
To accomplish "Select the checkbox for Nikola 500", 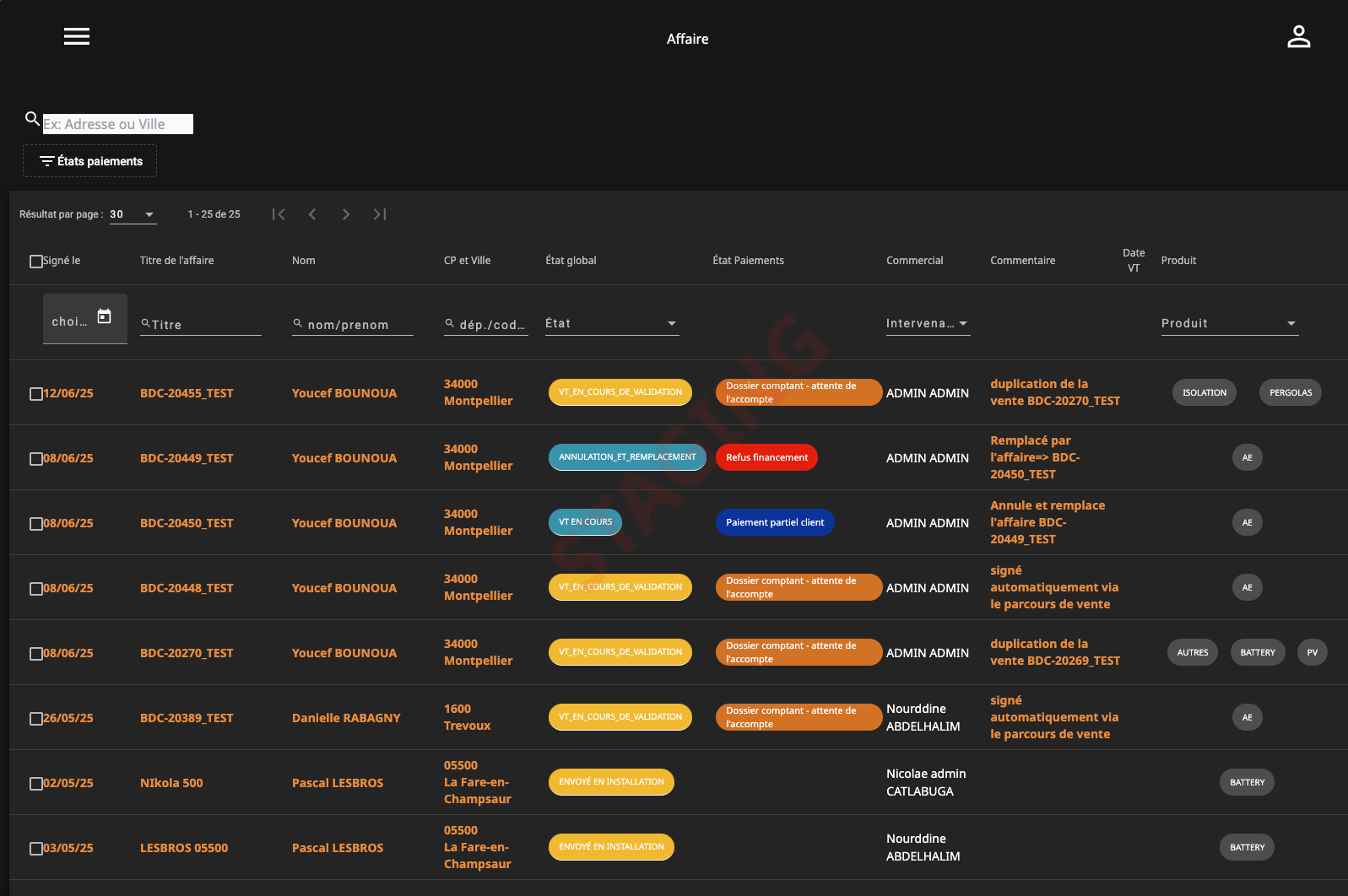I will pos(36,784).
